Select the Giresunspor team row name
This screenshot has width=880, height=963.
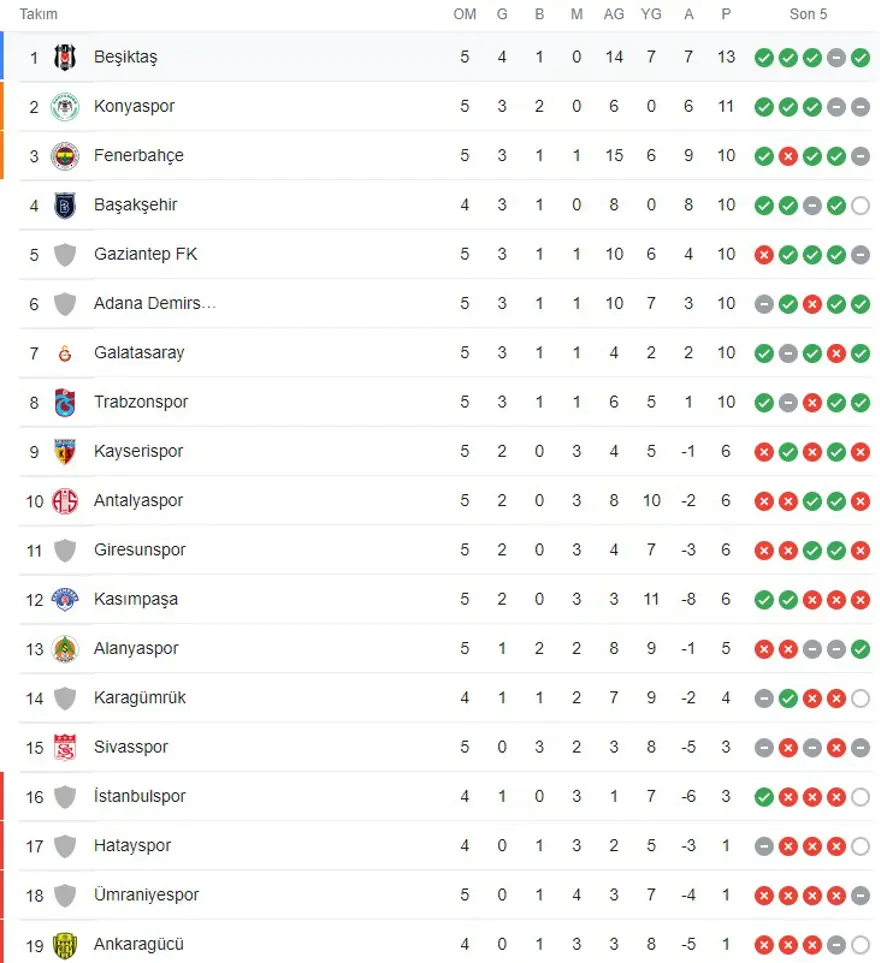point(139,550)
